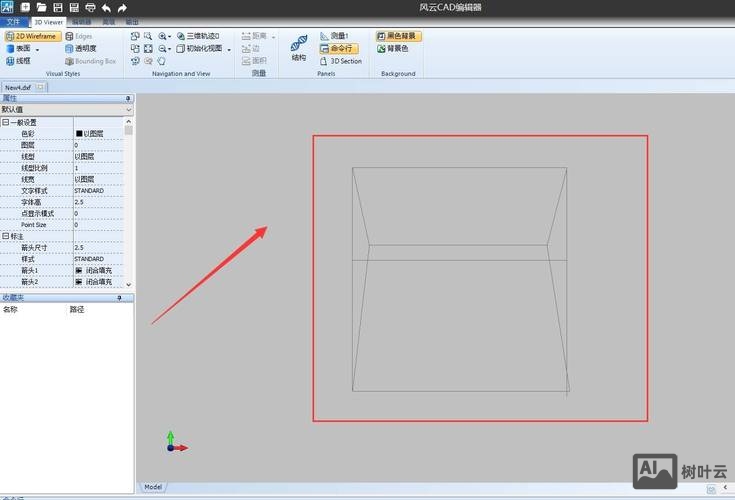The image size is (735, 500).
Task: Click the undo arrow icon
Action: 106,7
